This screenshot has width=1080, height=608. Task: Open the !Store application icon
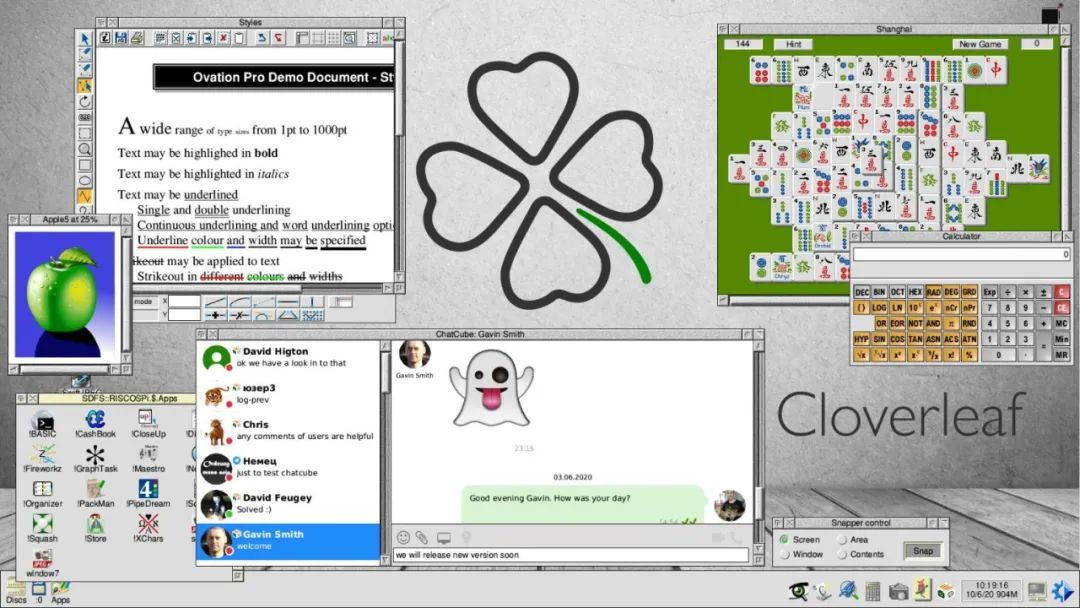(x=95, y=529)
